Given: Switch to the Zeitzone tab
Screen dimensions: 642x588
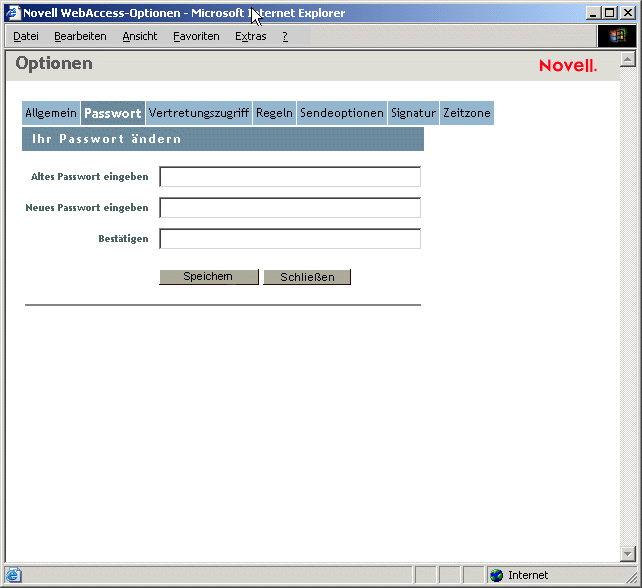Looking at the screenshot, I should click(x=467, y=113).
